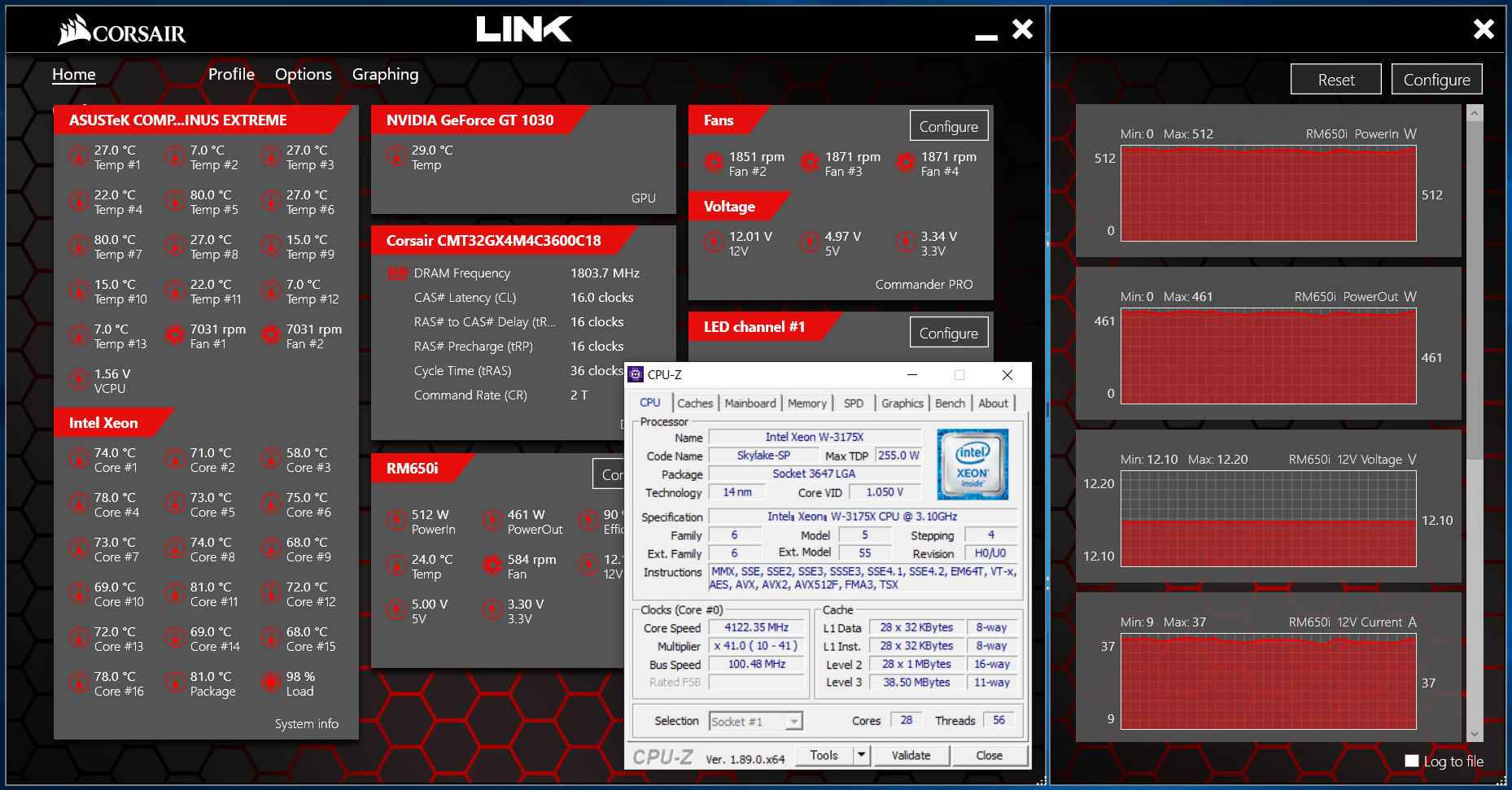Image resolution: width=1512 pixels, height=790 pixels.
Task: Click the Tools button in CPU-Z
Action: (824, 755)
